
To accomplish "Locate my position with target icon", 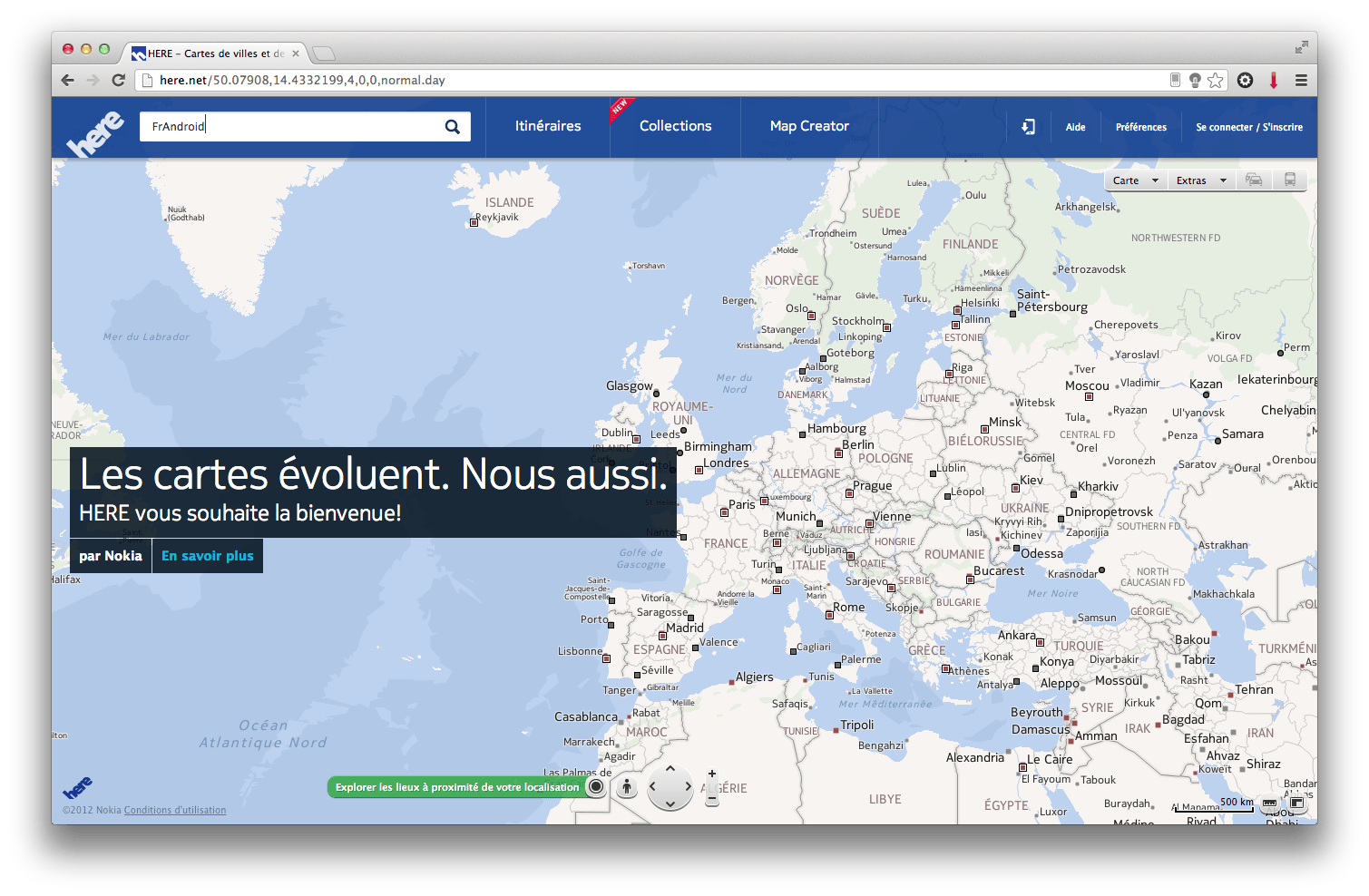I will (596, 786).
